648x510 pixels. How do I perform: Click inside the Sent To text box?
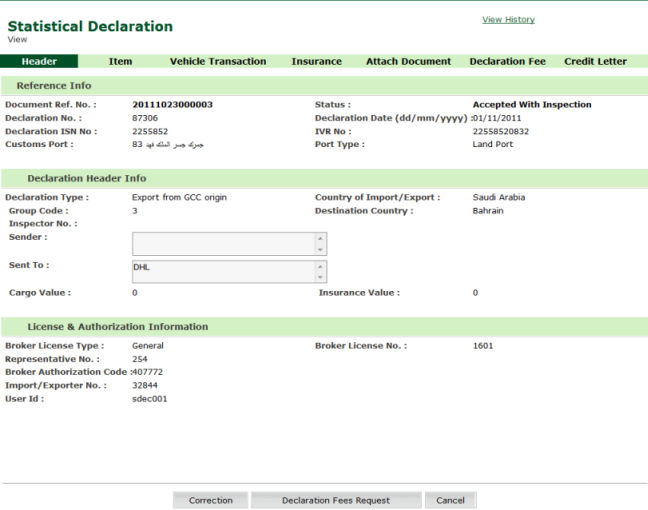pos(222,272)
